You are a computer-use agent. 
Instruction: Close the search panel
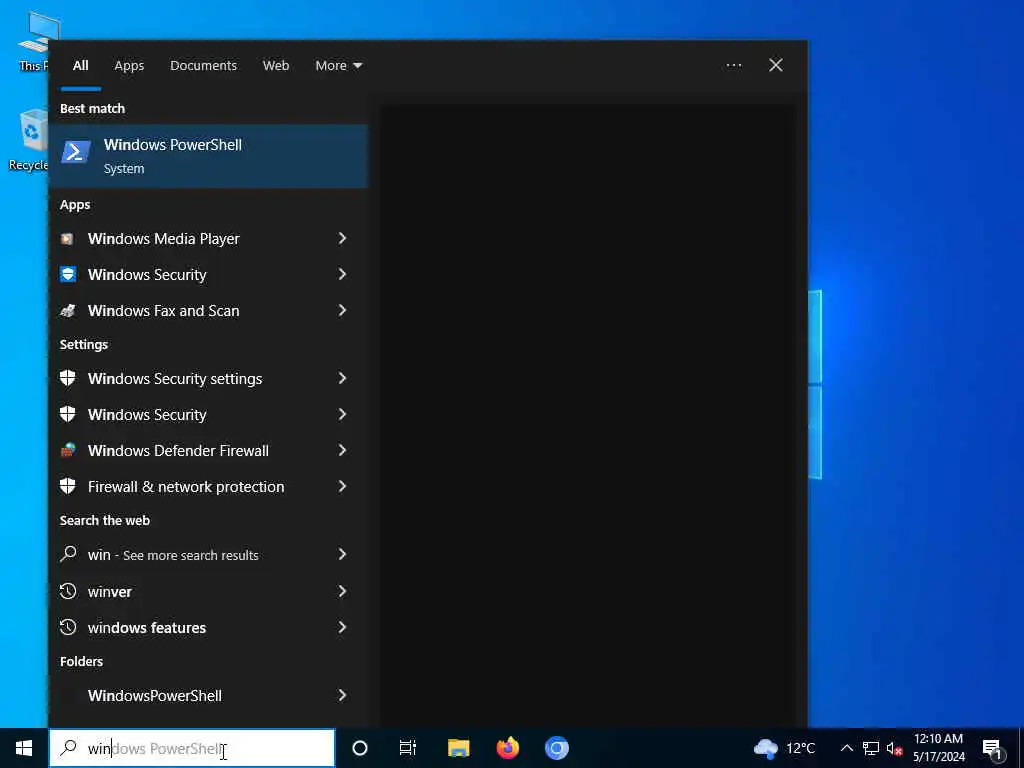tap(775, 65)
